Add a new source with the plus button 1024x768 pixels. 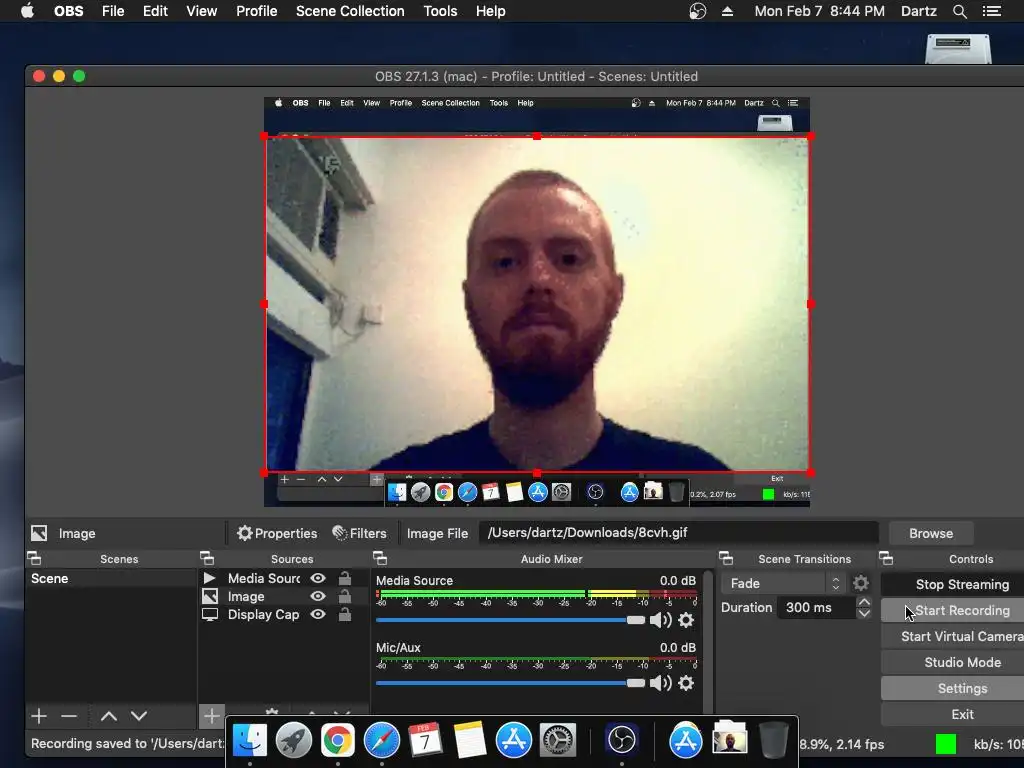point(211,716)
